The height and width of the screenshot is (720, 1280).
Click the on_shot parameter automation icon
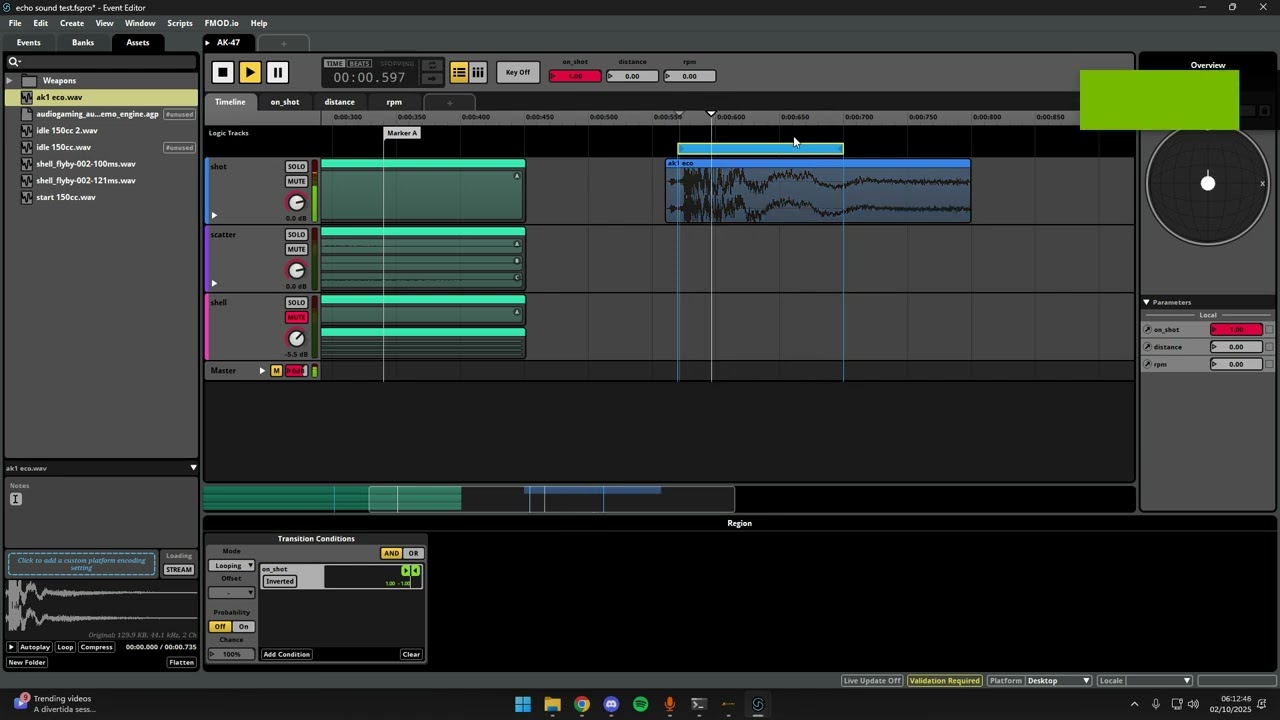(x=1148, y=330)
